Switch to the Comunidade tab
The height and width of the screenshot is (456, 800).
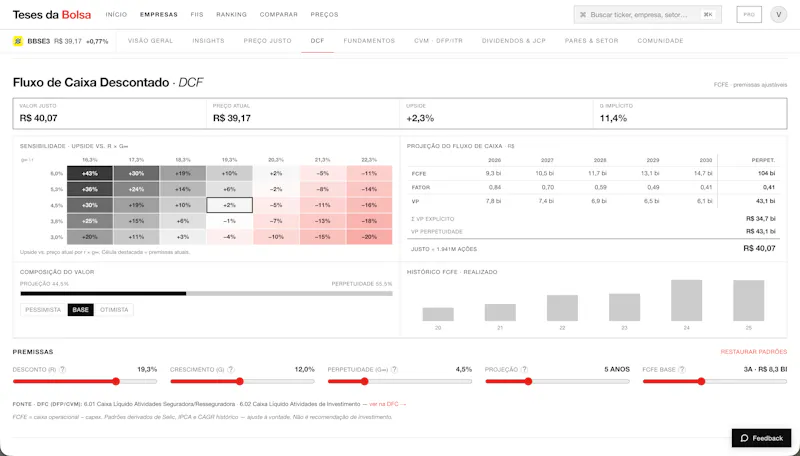coord(660,41)
